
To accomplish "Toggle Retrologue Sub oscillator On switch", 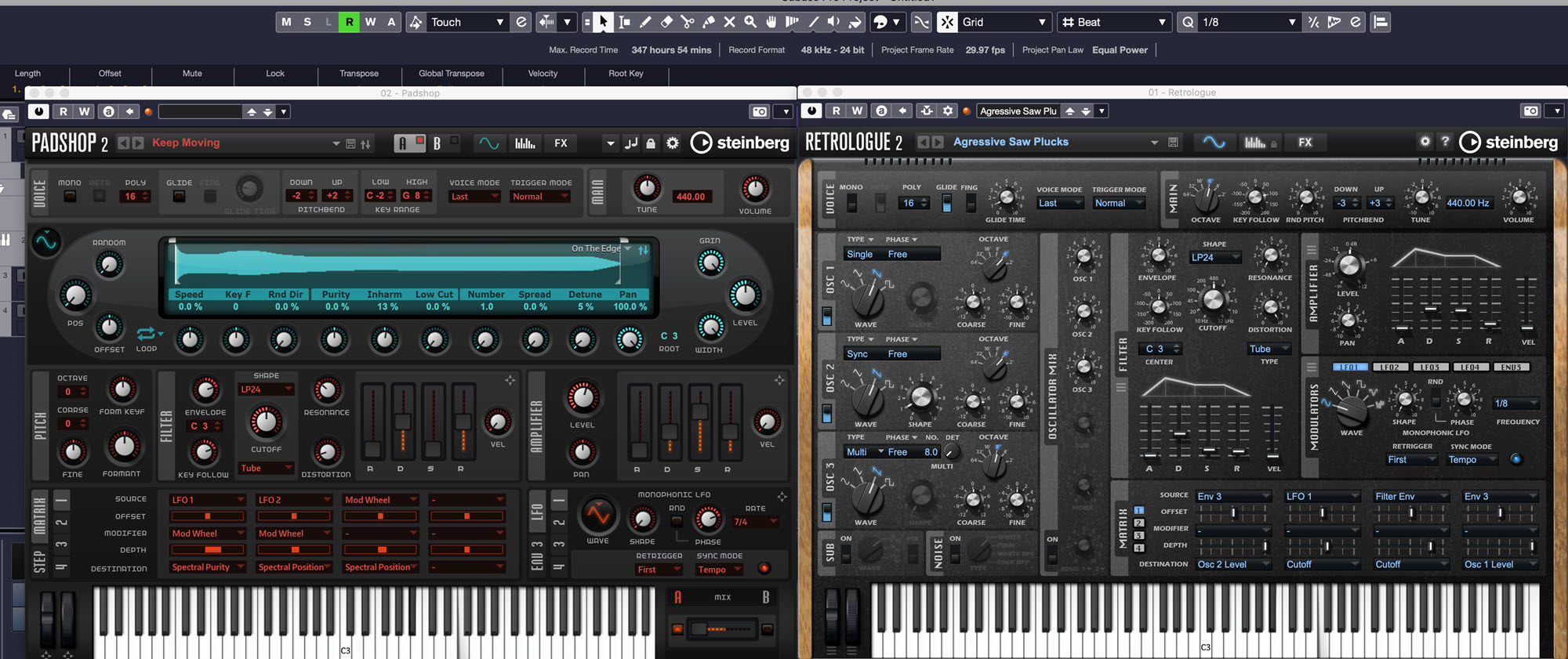I will [846, 554].
